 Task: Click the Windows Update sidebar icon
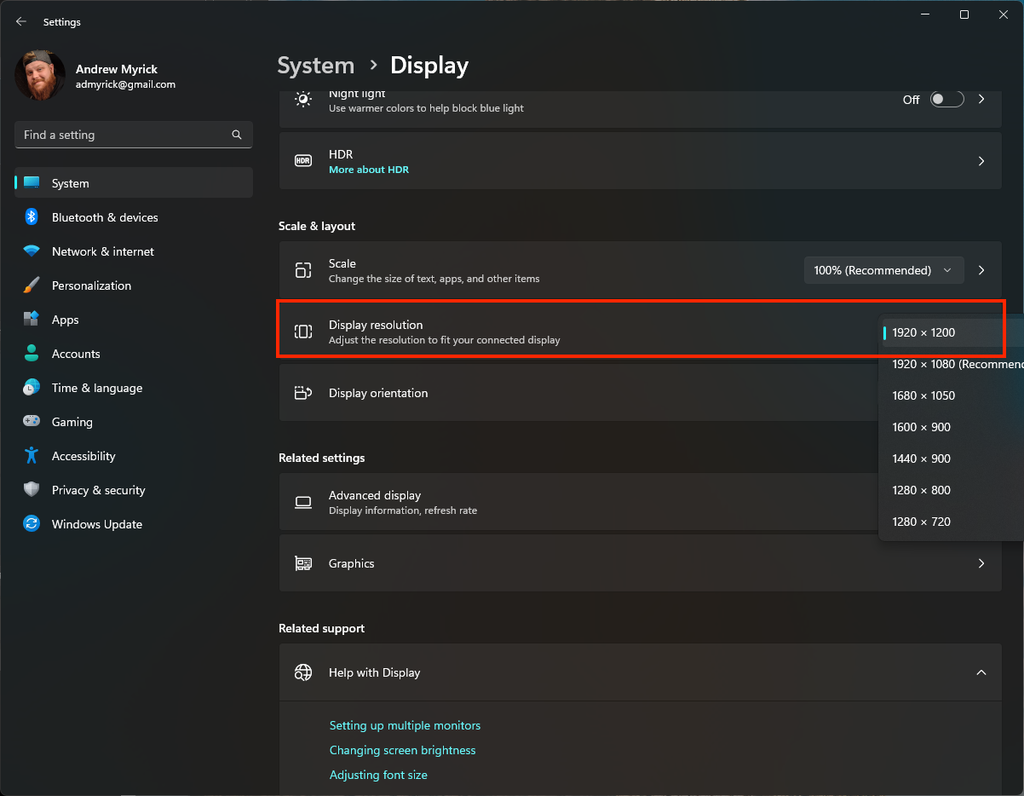click(31, 524)
